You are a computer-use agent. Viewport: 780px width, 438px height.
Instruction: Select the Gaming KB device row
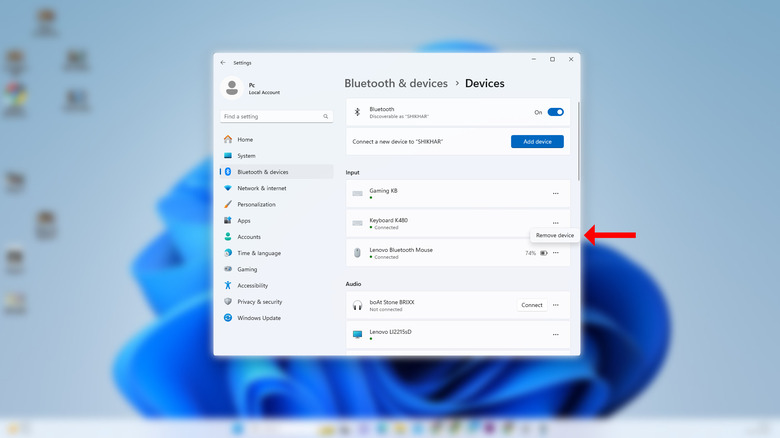pyautogui.click(x=458, y=194)
